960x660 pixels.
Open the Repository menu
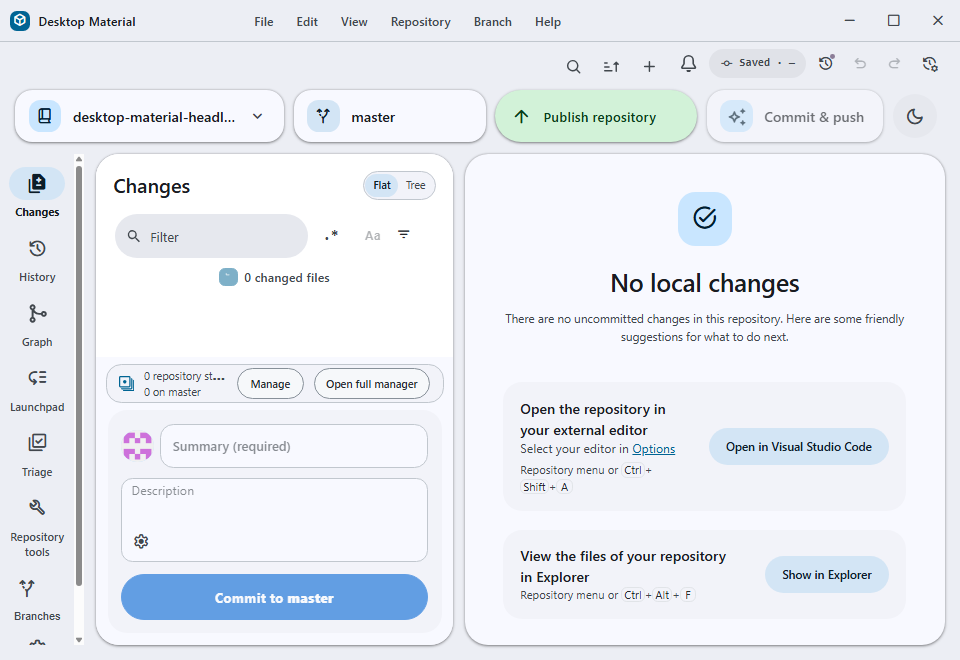click(x=421, y=21)
